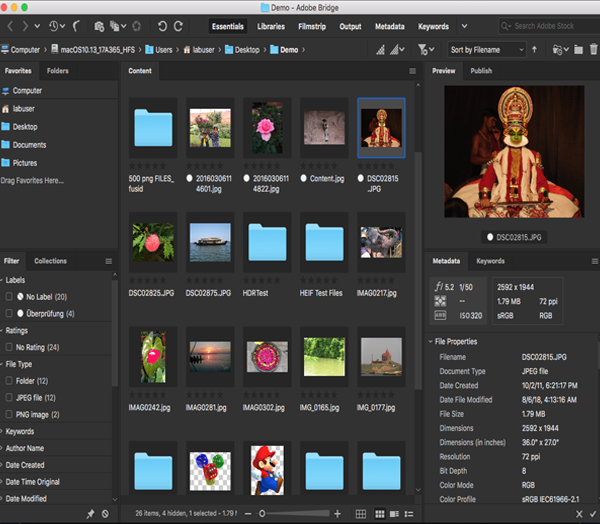Click the thumbnail size slider

coord(262,513)
